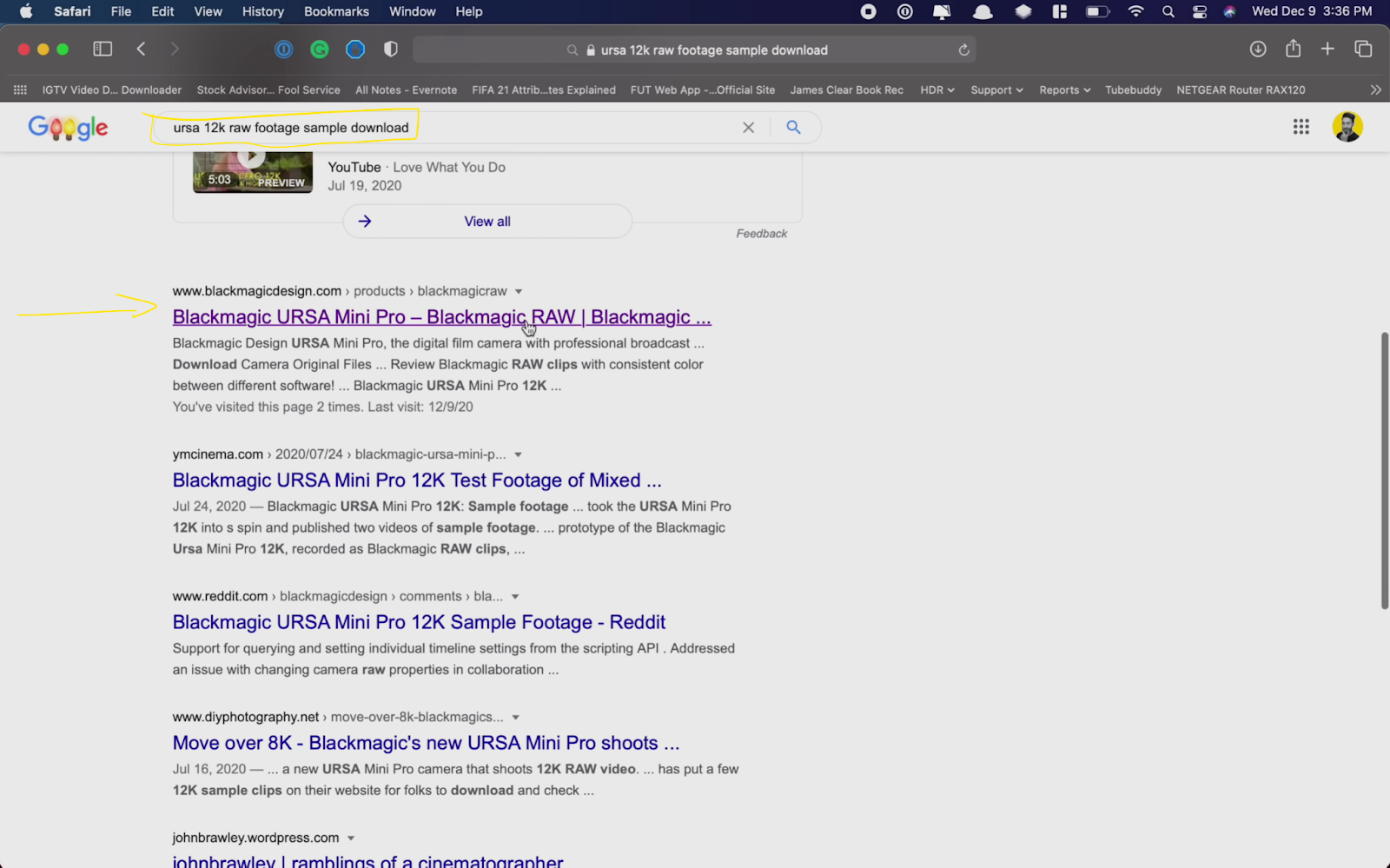Open the Safari menu
Image resolution: width=1390 pixels, height=868 pixels.
point(72,11)
